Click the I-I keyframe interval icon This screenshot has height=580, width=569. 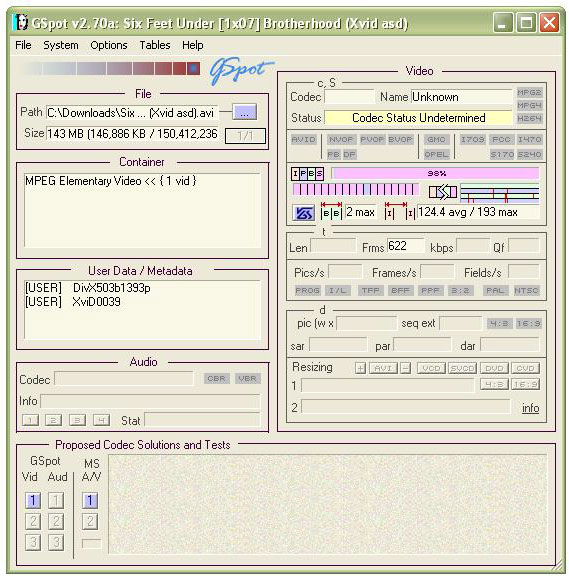(x=400, y=211)
